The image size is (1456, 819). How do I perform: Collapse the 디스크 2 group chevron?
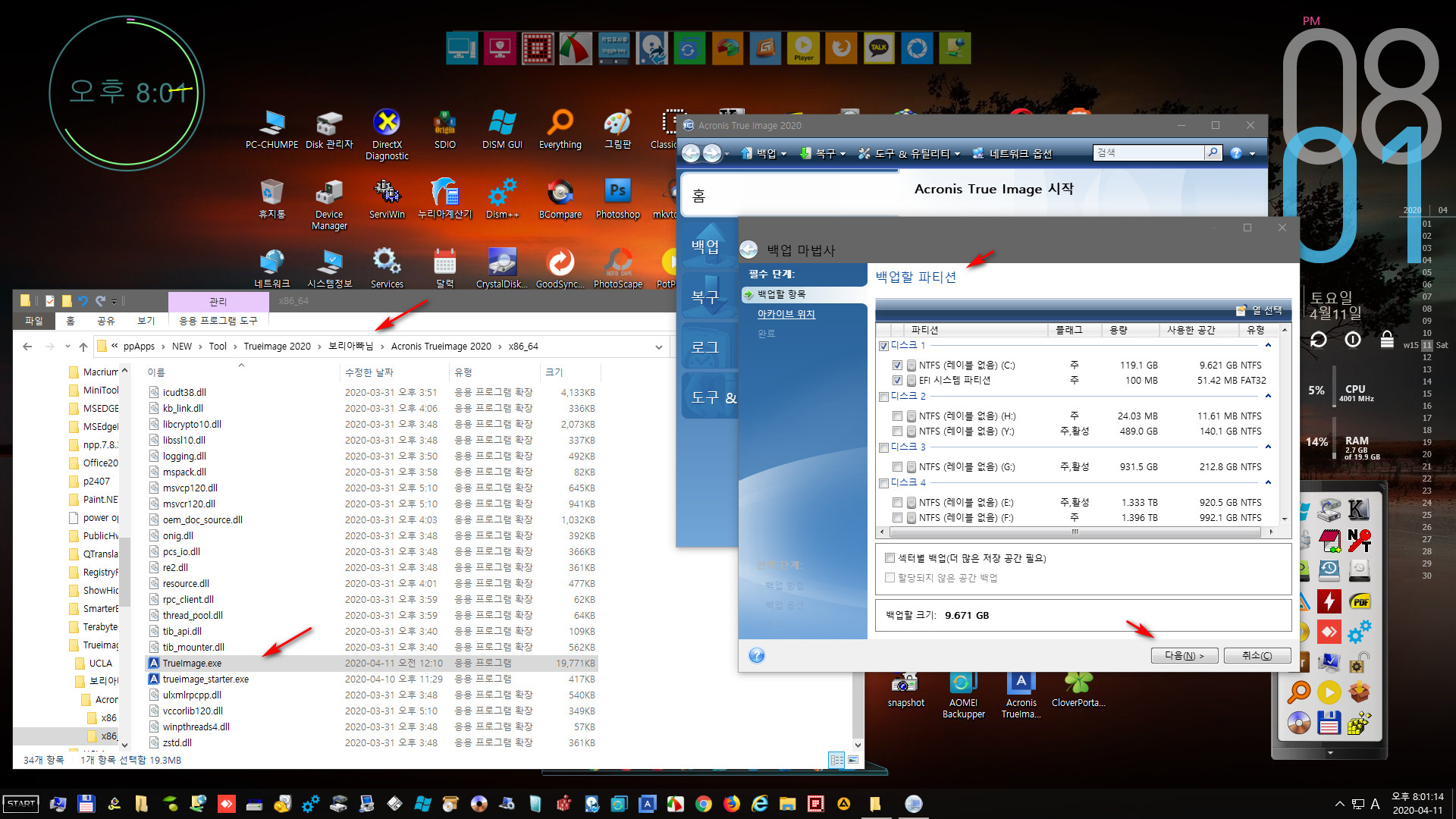coord(1268,396)
